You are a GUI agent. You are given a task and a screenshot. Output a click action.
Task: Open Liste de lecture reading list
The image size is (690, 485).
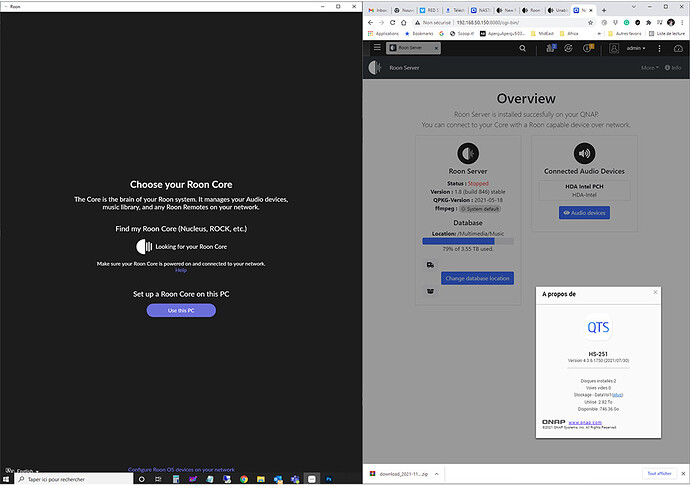coord(667,33)
